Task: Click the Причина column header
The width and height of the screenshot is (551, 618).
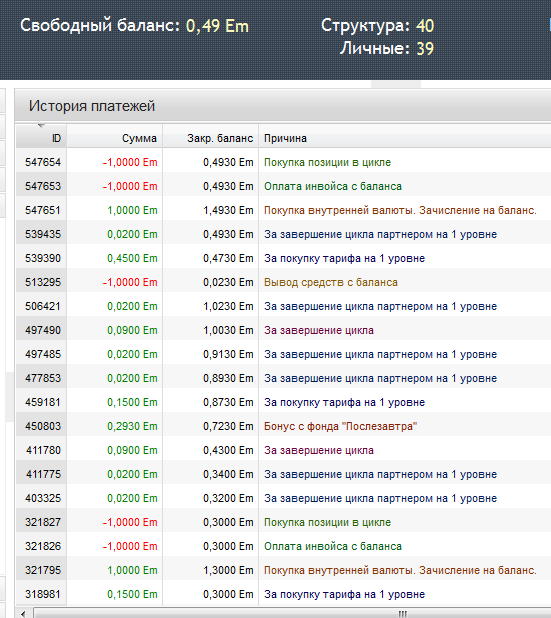Action: [x=405, y=138]
